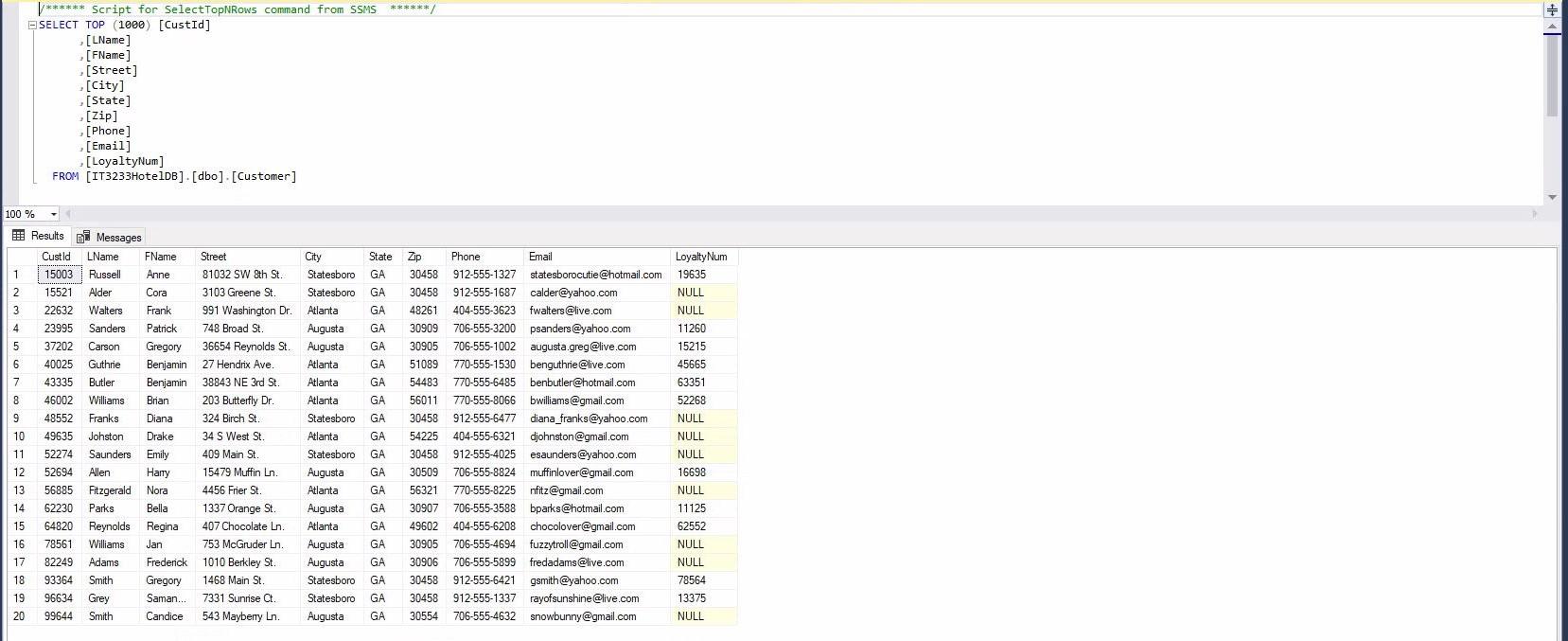Click the editor vertical scrollbar thumb
Screen dimensions: 1568x641
tap(1552, 76)
